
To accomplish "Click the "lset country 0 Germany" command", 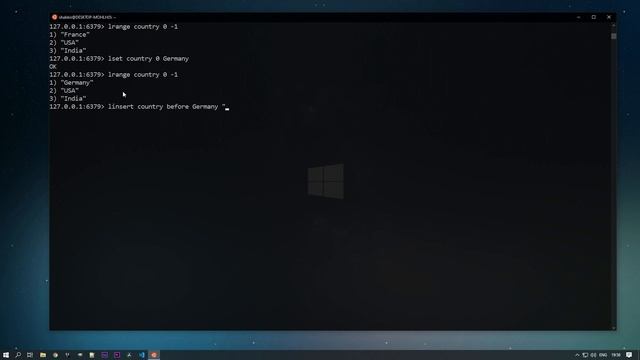I will (x=148, y=59).
